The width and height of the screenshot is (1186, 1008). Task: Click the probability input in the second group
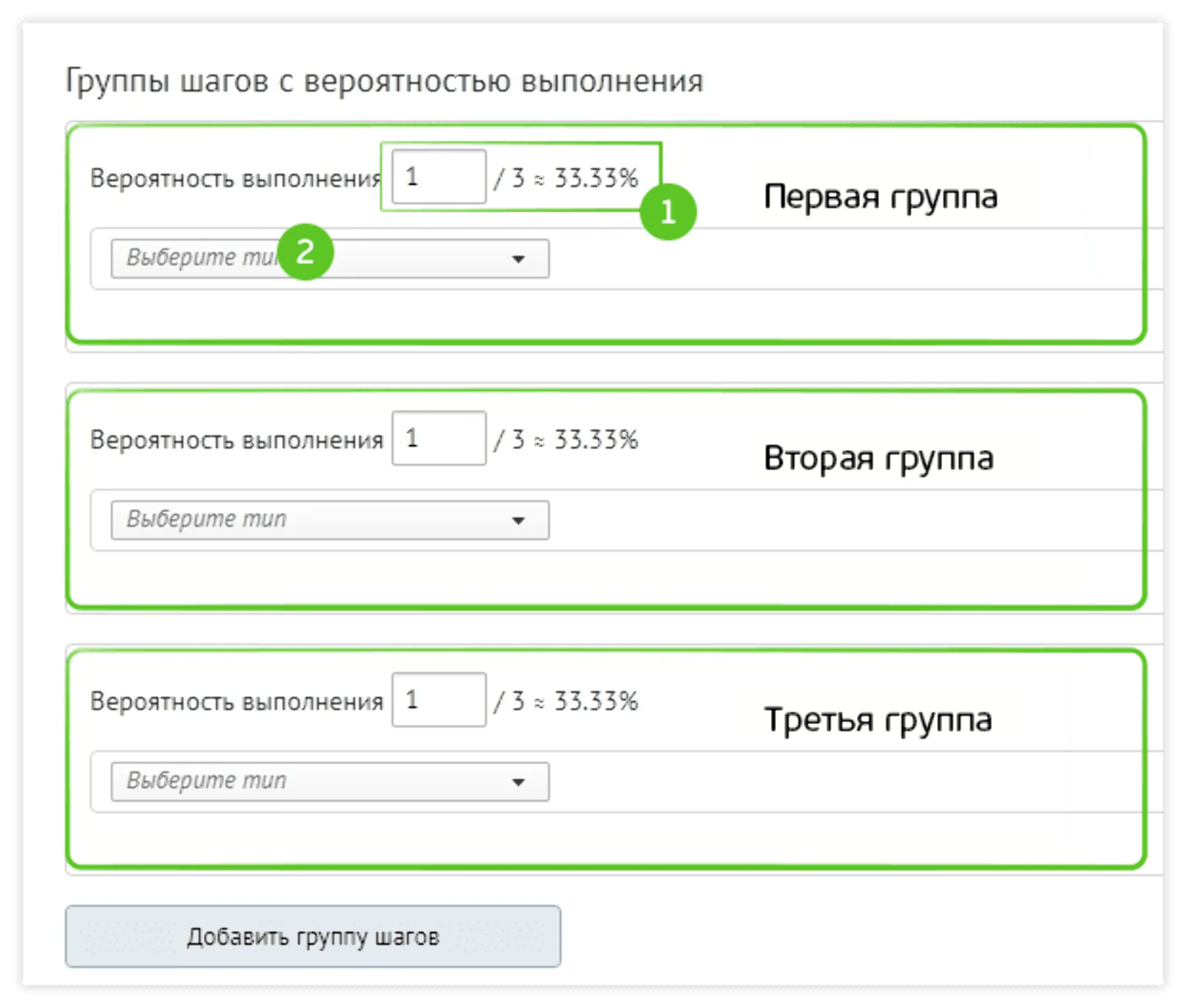(439, 438)
